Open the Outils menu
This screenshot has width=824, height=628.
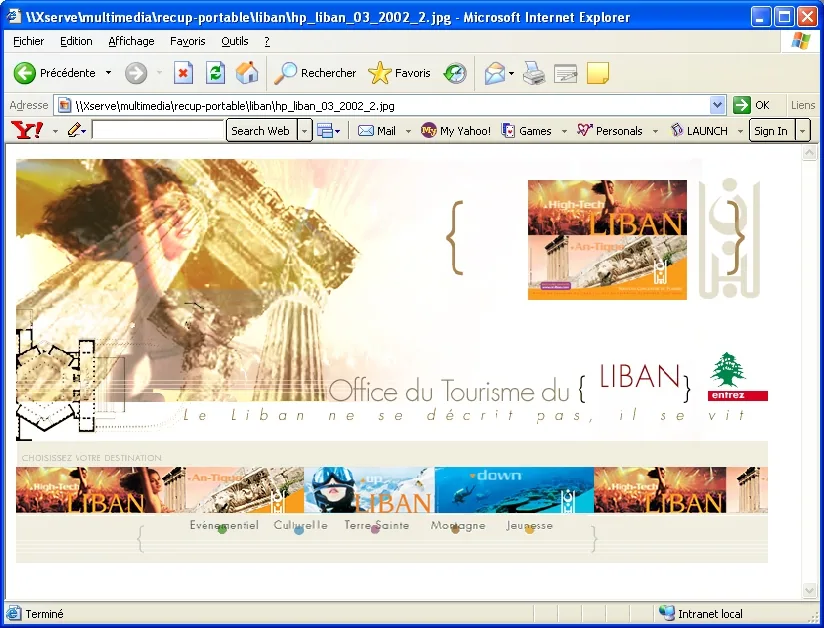(x=234, y=41)
